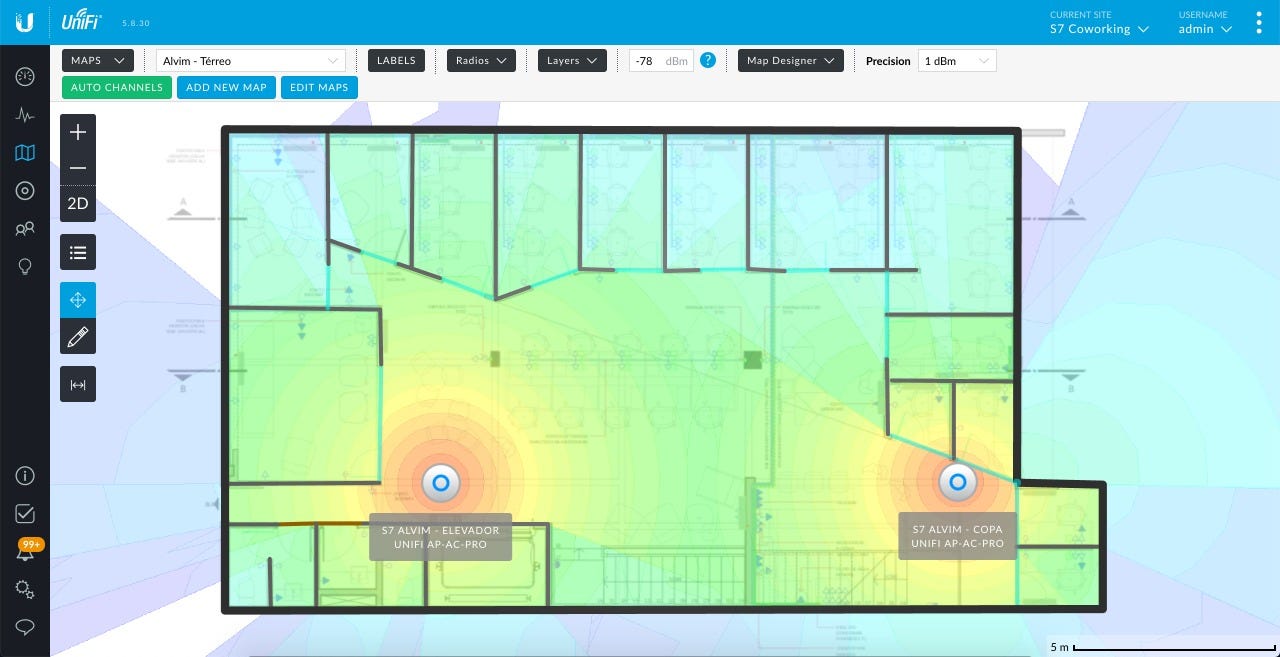Open the Devices section in sidebar

point(25,191)
